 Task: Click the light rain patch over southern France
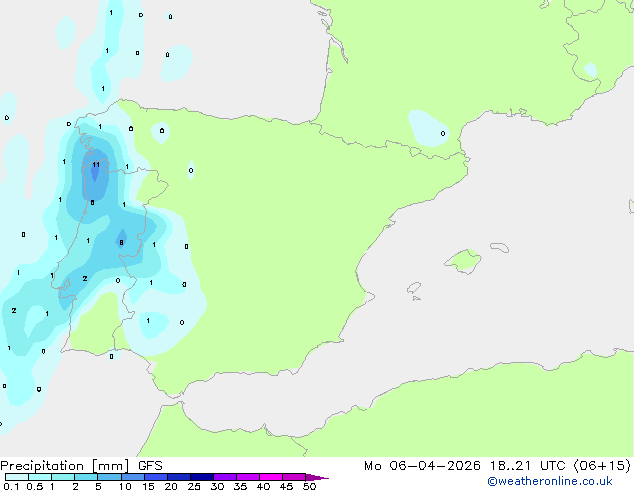pos(428,128)
